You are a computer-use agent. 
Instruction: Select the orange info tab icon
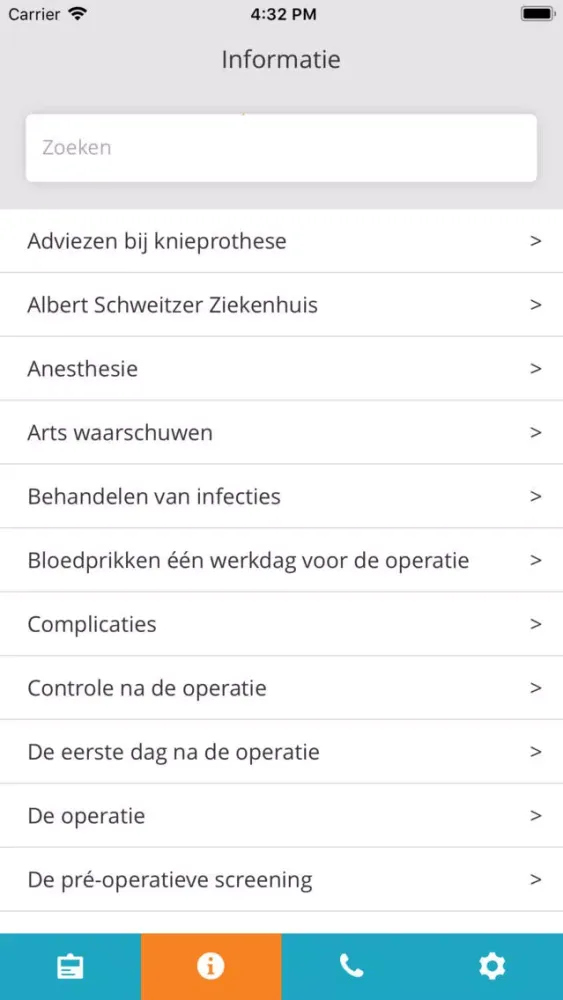coord(211,967)
